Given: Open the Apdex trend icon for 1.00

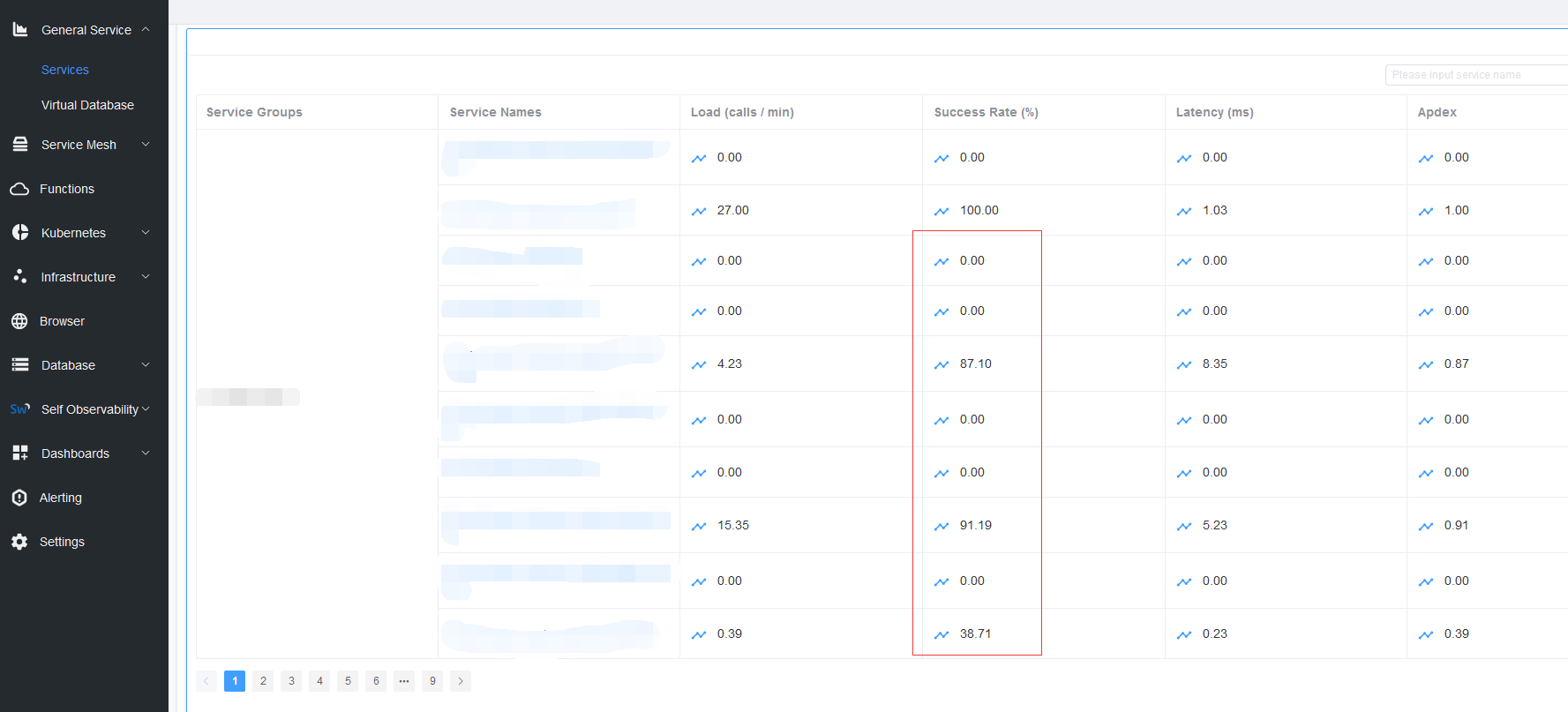Looking at the screenshot, I should pyautogui.click(x=1426, y=211).
